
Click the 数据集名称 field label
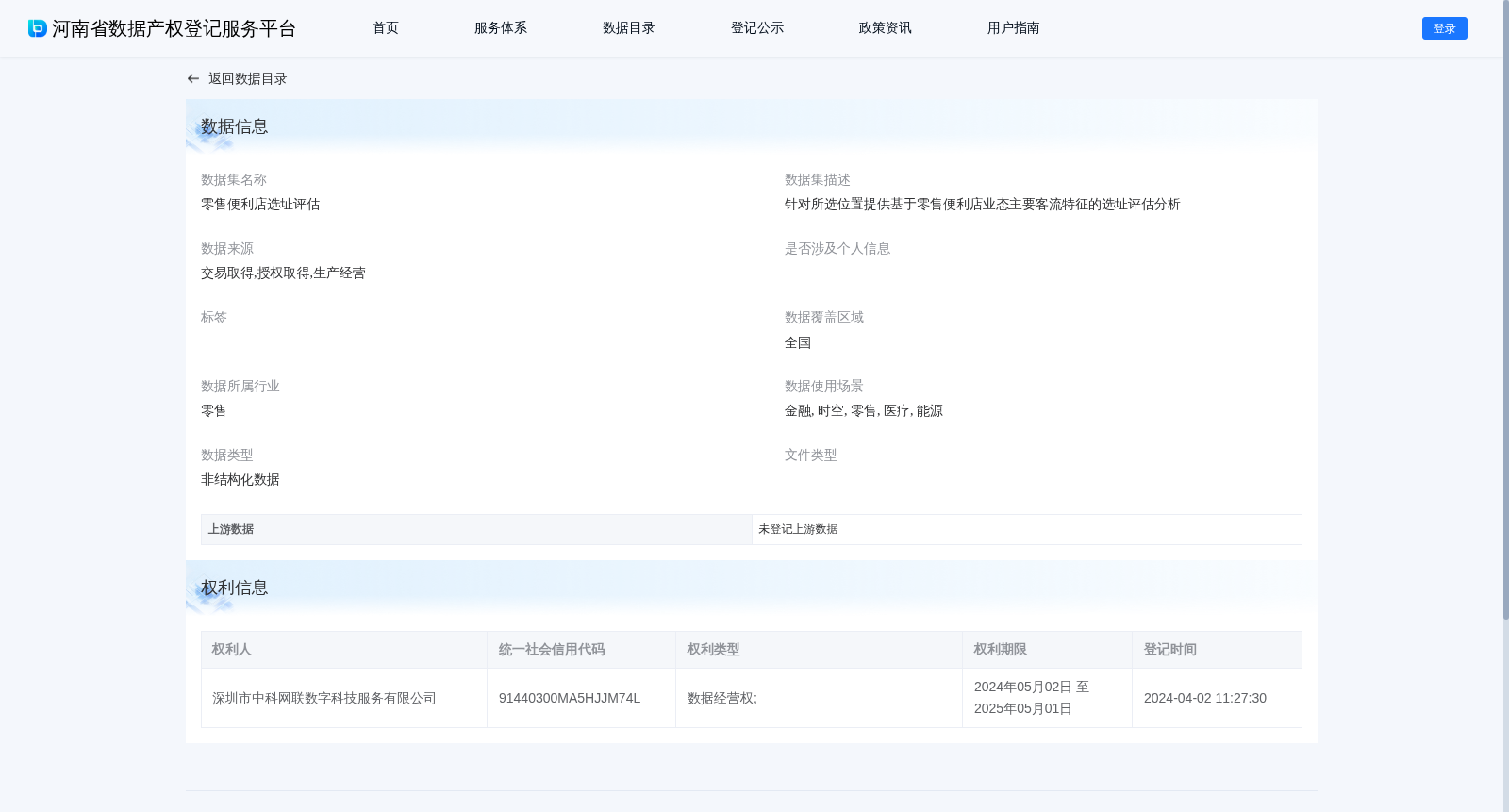[x=234, y=180]
